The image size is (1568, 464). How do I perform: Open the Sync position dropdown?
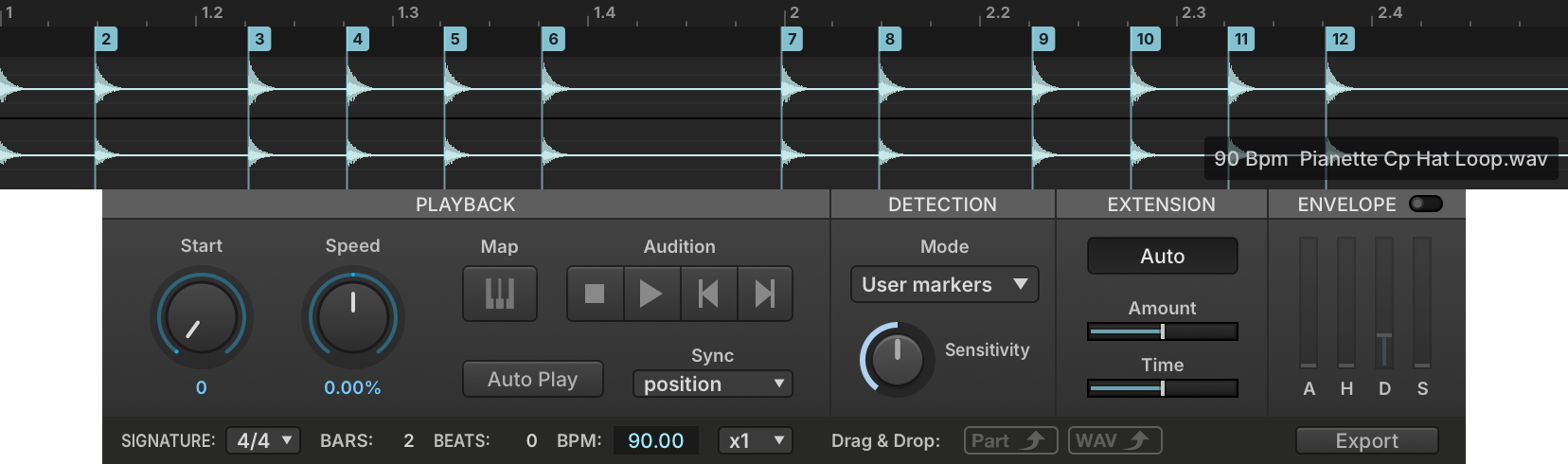coord(712,384)
